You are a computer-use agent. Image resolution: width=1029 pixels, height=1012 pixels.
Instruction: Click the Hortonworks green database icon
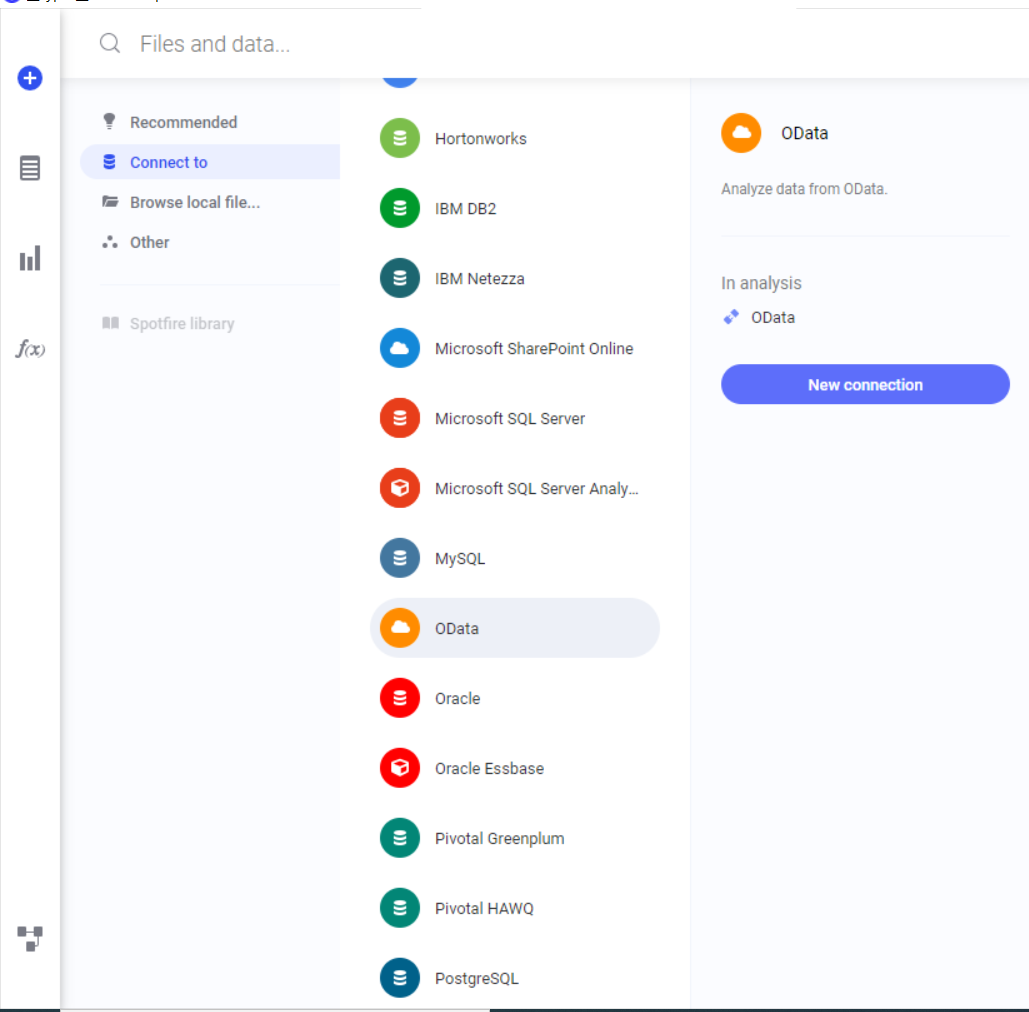[x=400, y=138]
